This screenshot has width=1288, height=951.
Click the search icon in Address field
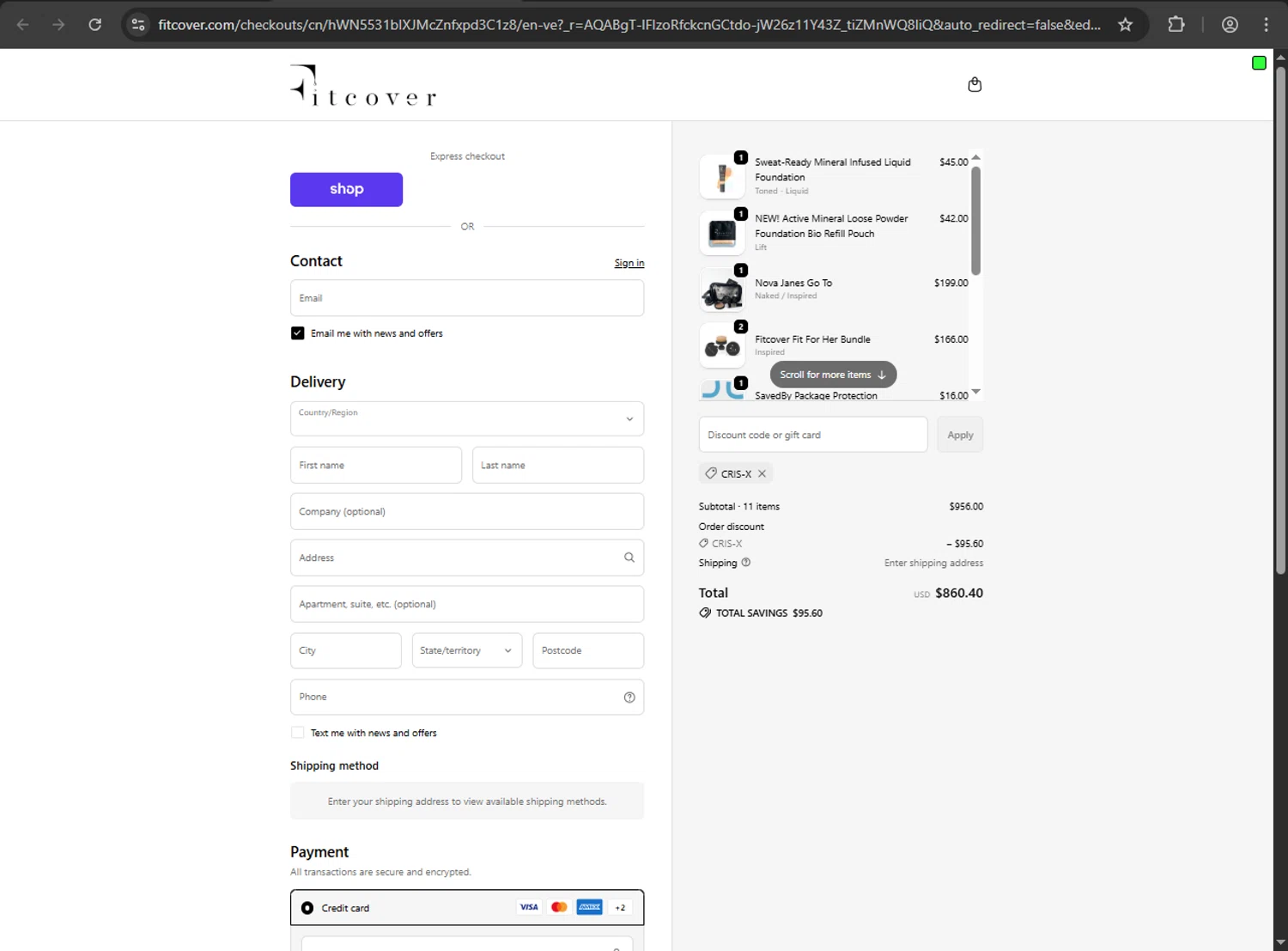click(x=629, y=558)
